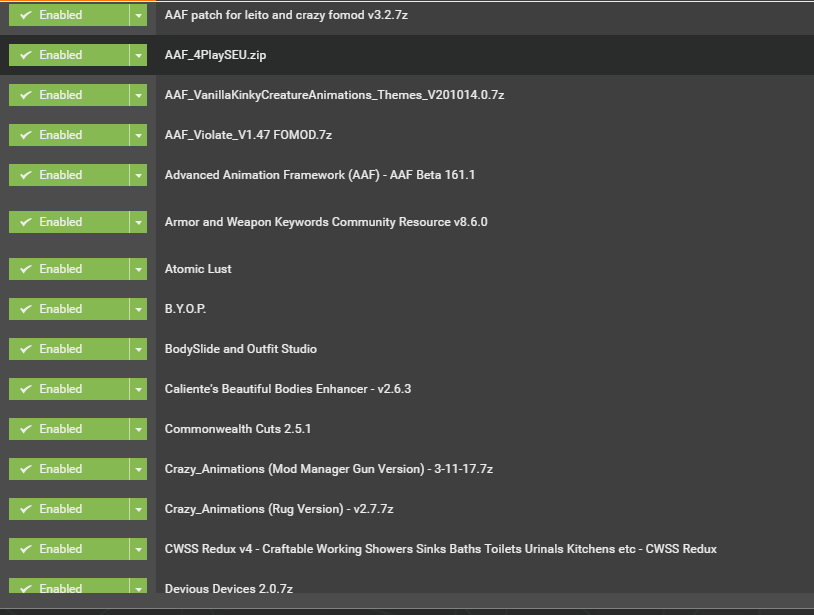Viewport: 814px width, 615px height.
Task: Toggle Enabled for Armor and Weapon Keywords Community Resource
Action: 69,222
